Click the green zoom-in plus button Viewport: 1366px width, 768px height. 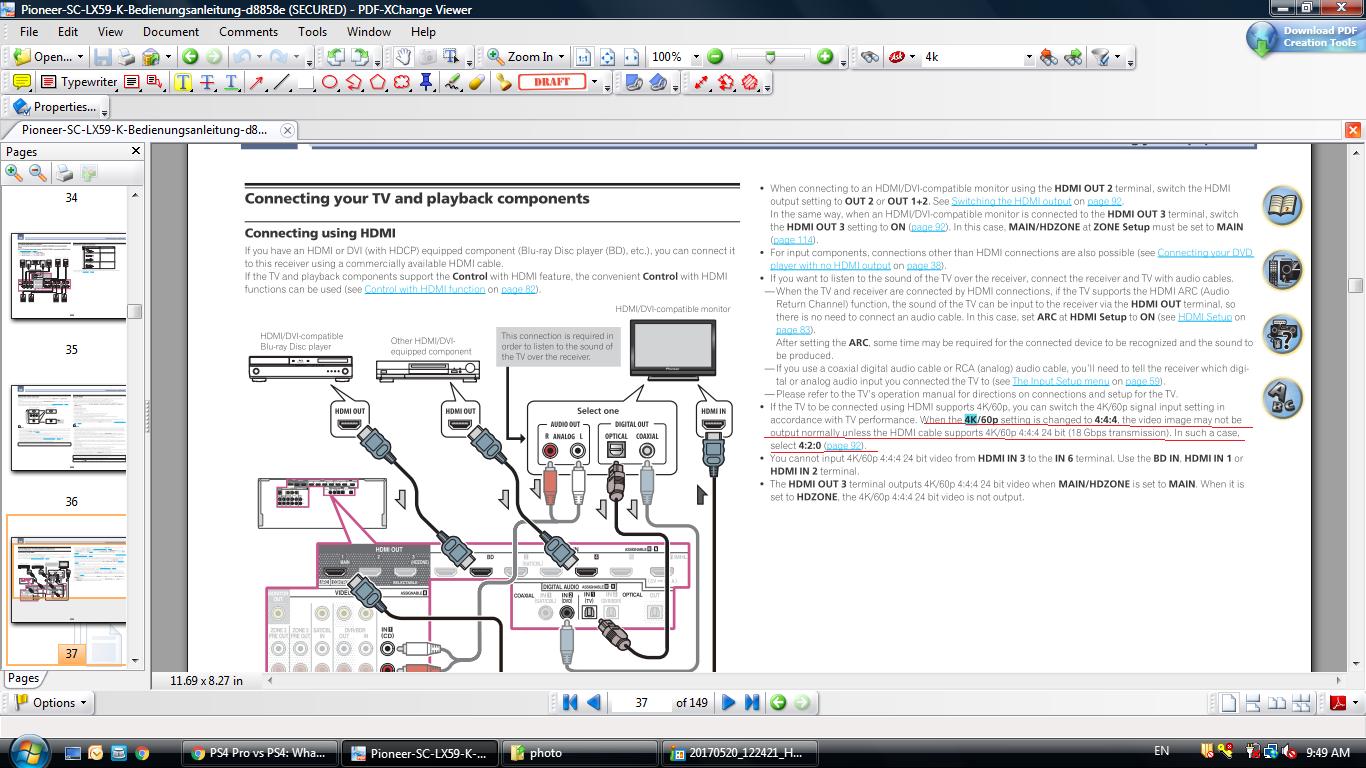tap(825, 57)
